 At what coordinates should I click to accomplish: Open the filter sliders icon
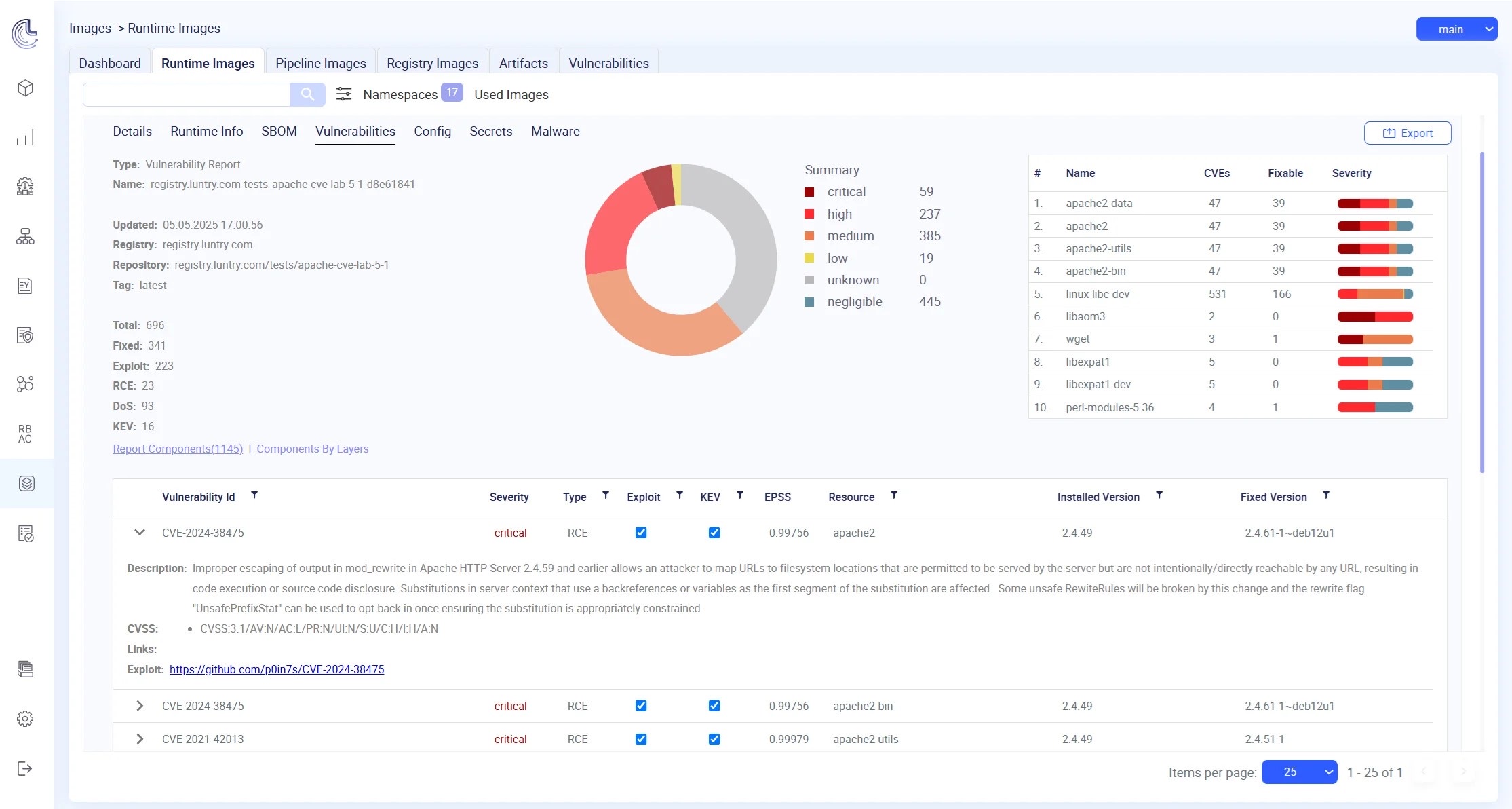pos(344,94)
